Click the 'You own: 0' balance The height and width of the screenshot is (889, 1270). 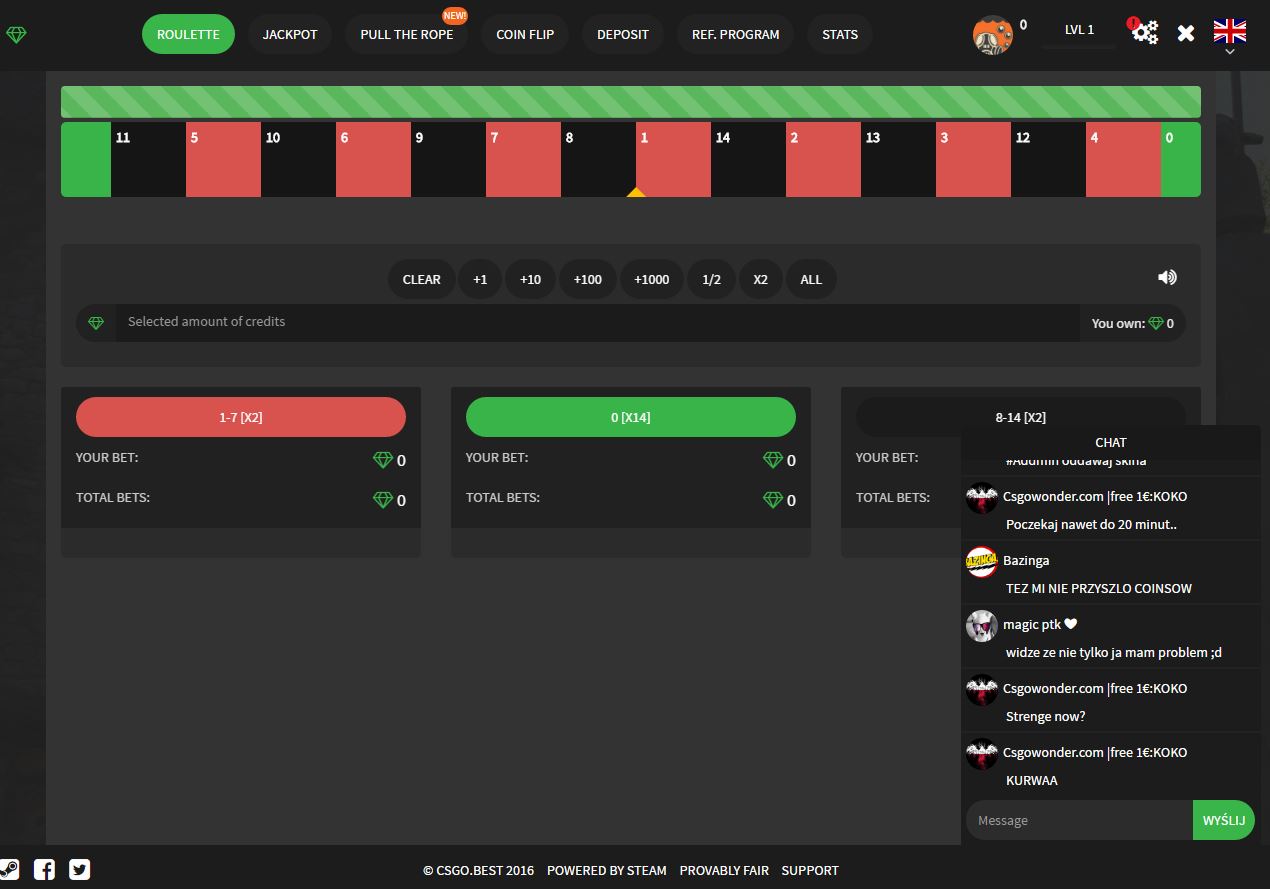click(1133, 323)
